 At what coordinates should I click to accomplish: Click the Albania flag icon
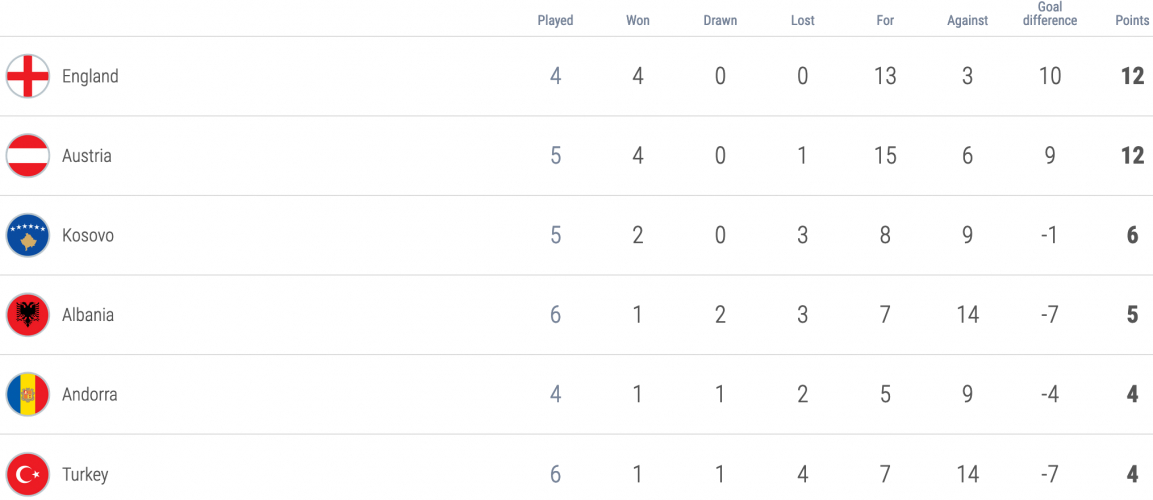pyautogui.click(x=28, y=315)
